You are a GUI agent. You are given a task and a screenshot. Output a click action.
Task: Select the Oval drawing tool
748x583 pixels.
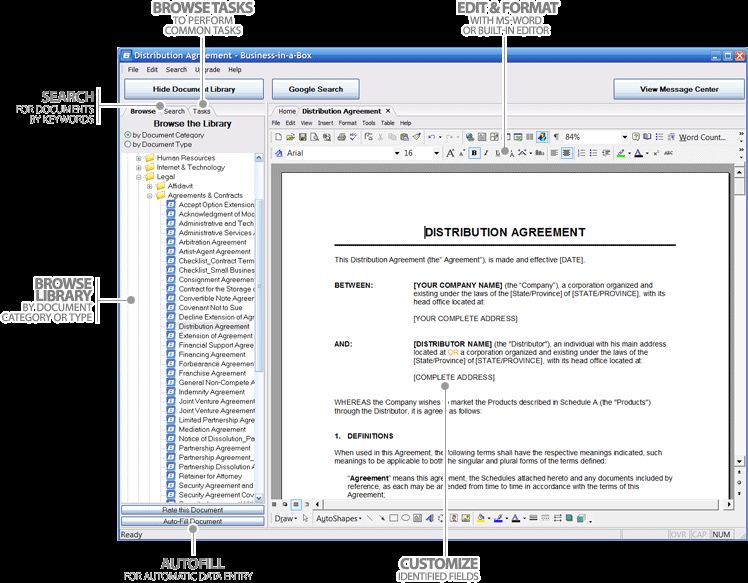[405, 518]
